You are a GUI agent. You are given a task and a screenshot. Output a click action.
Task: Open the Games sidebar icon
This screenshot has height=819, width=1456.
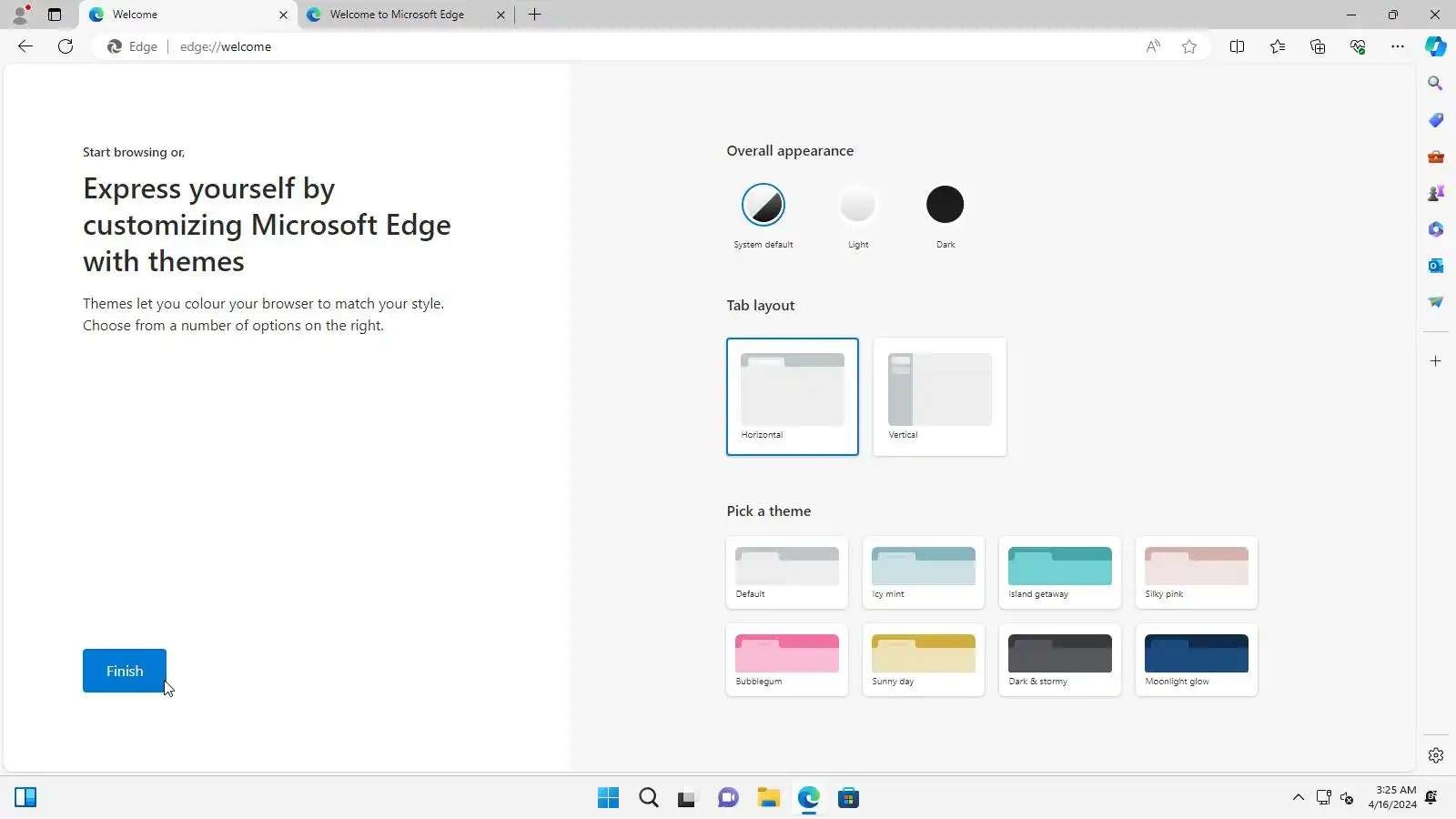[1436, 193]
